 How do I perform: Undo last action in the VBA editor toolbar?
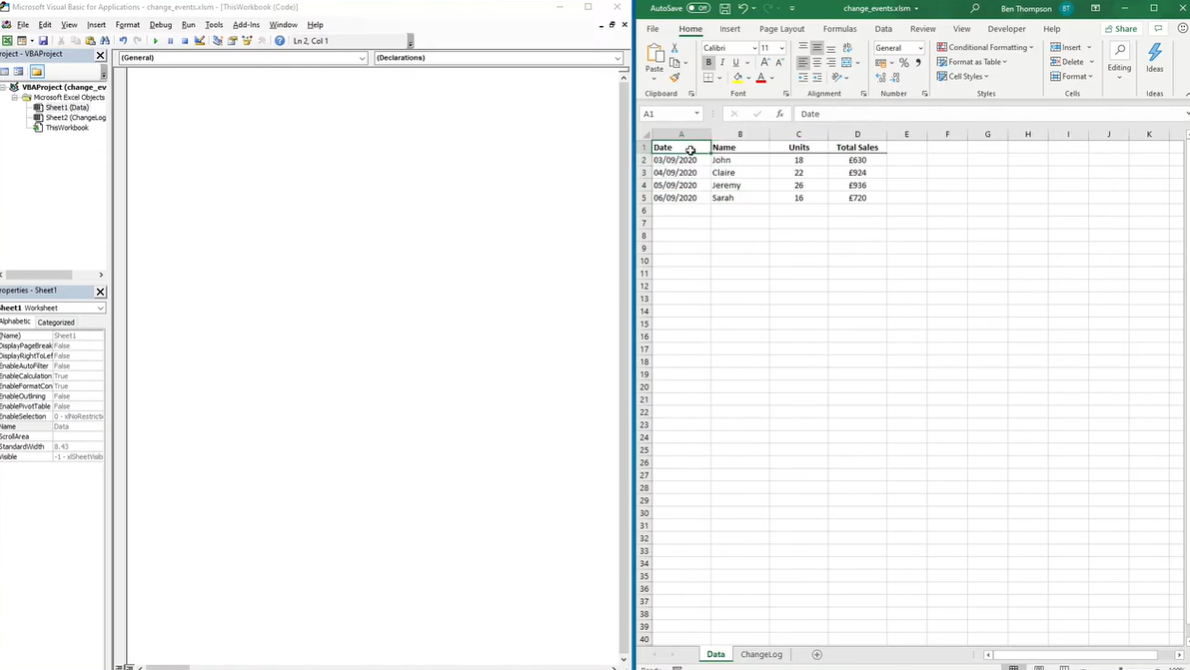(x=123, y=41)
